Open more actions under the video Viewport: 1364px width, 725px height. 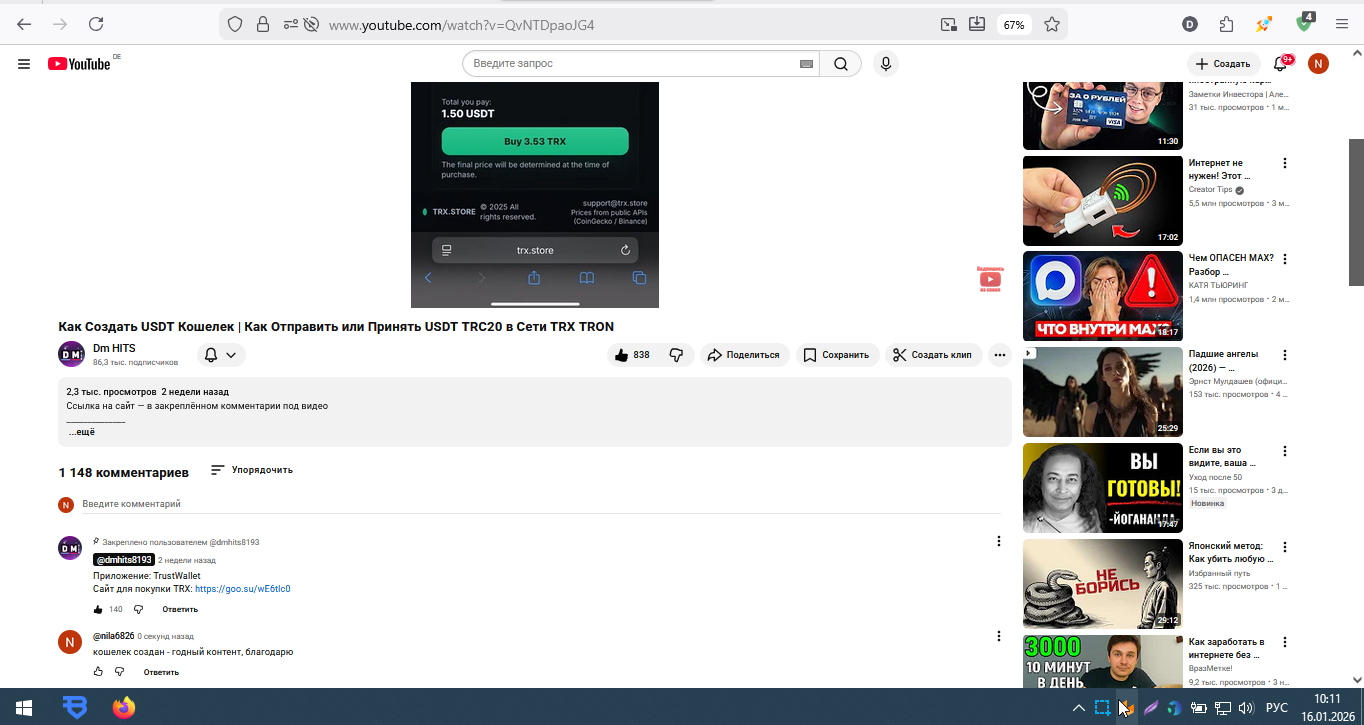point(1000,355)
